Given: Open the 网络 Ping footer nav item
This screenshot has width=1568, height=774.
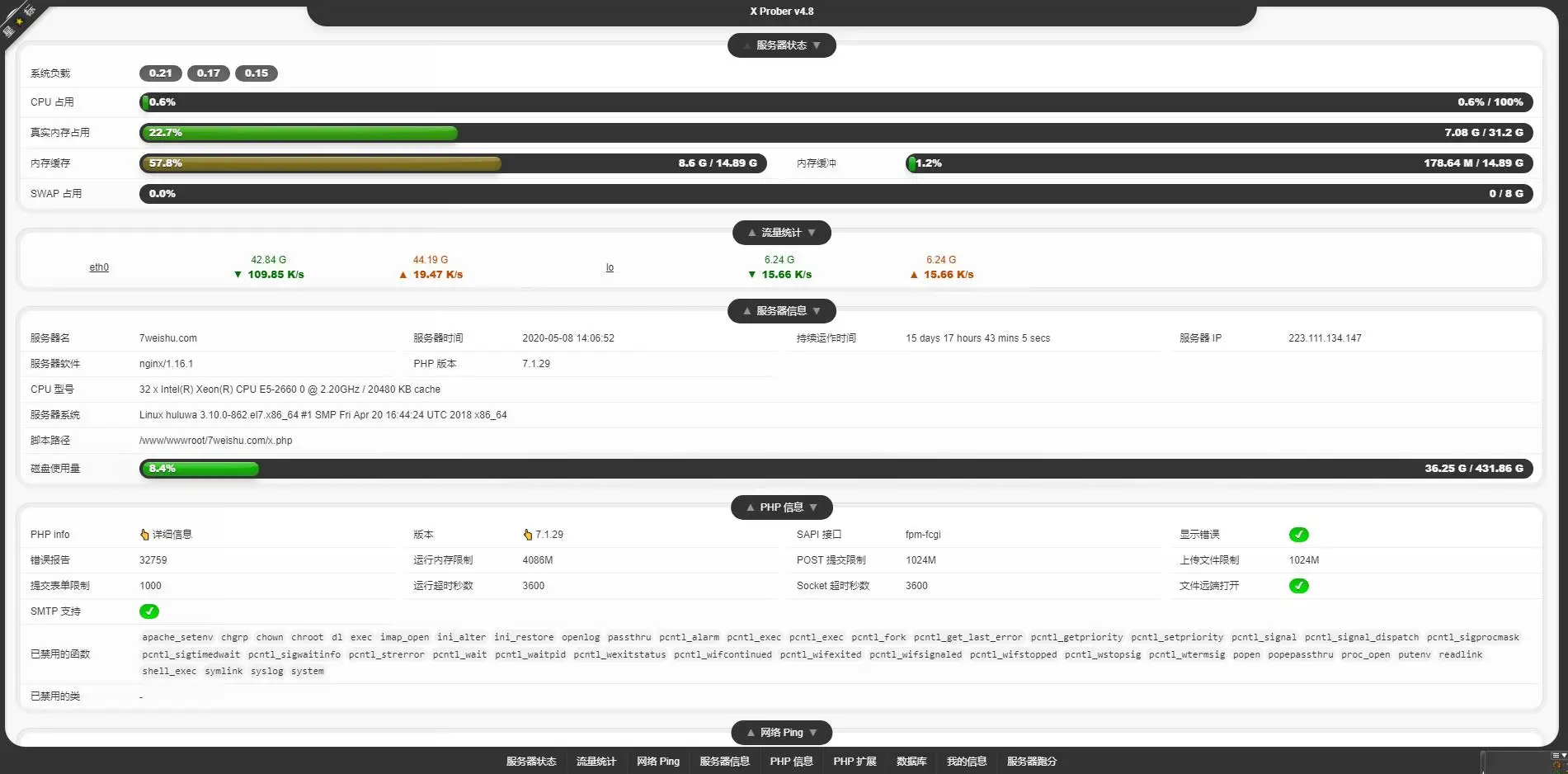Looking at the screenshot, I should pyautogui.click(x=658, y=762).
